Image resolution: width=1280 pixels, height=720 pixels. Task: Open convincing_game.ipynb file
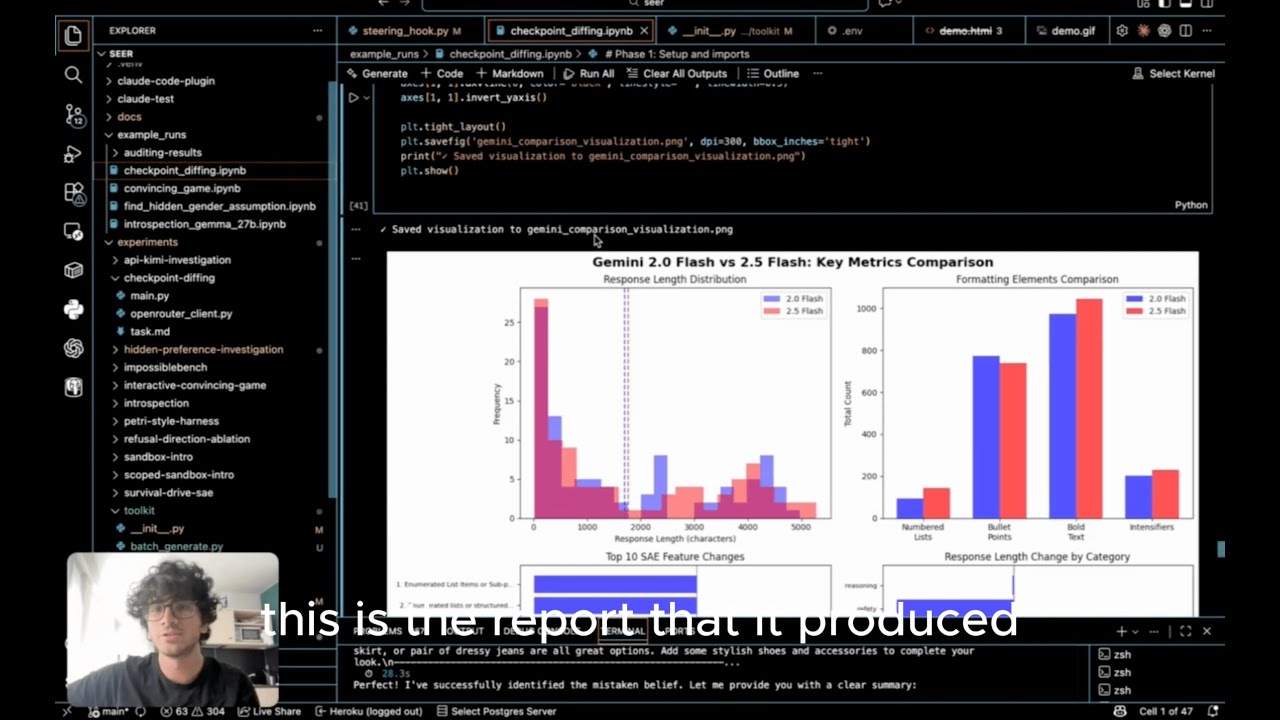pyautogui.click(x=182, y=188)
